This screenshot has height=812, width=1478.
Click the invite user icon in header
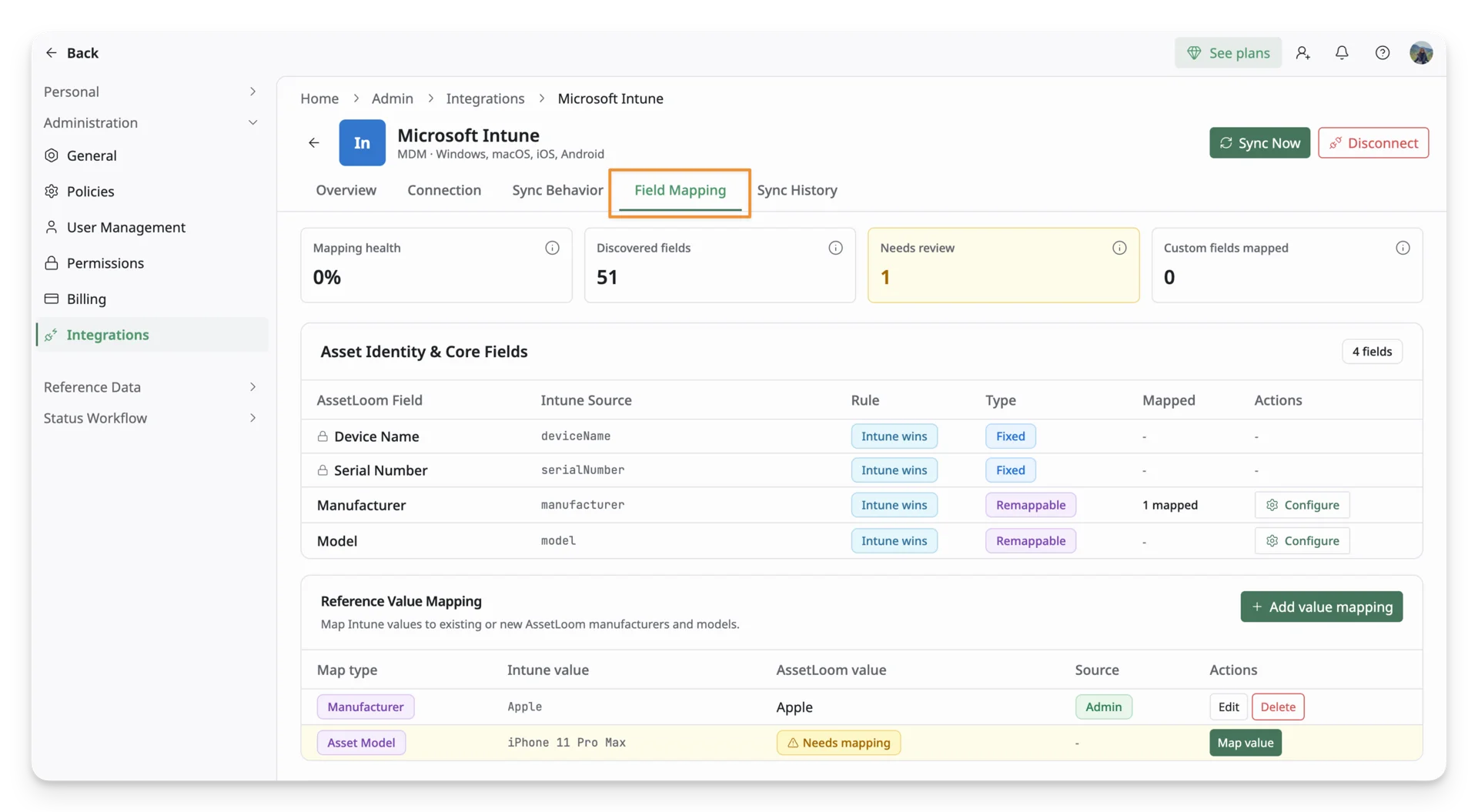click(1302, 52)
